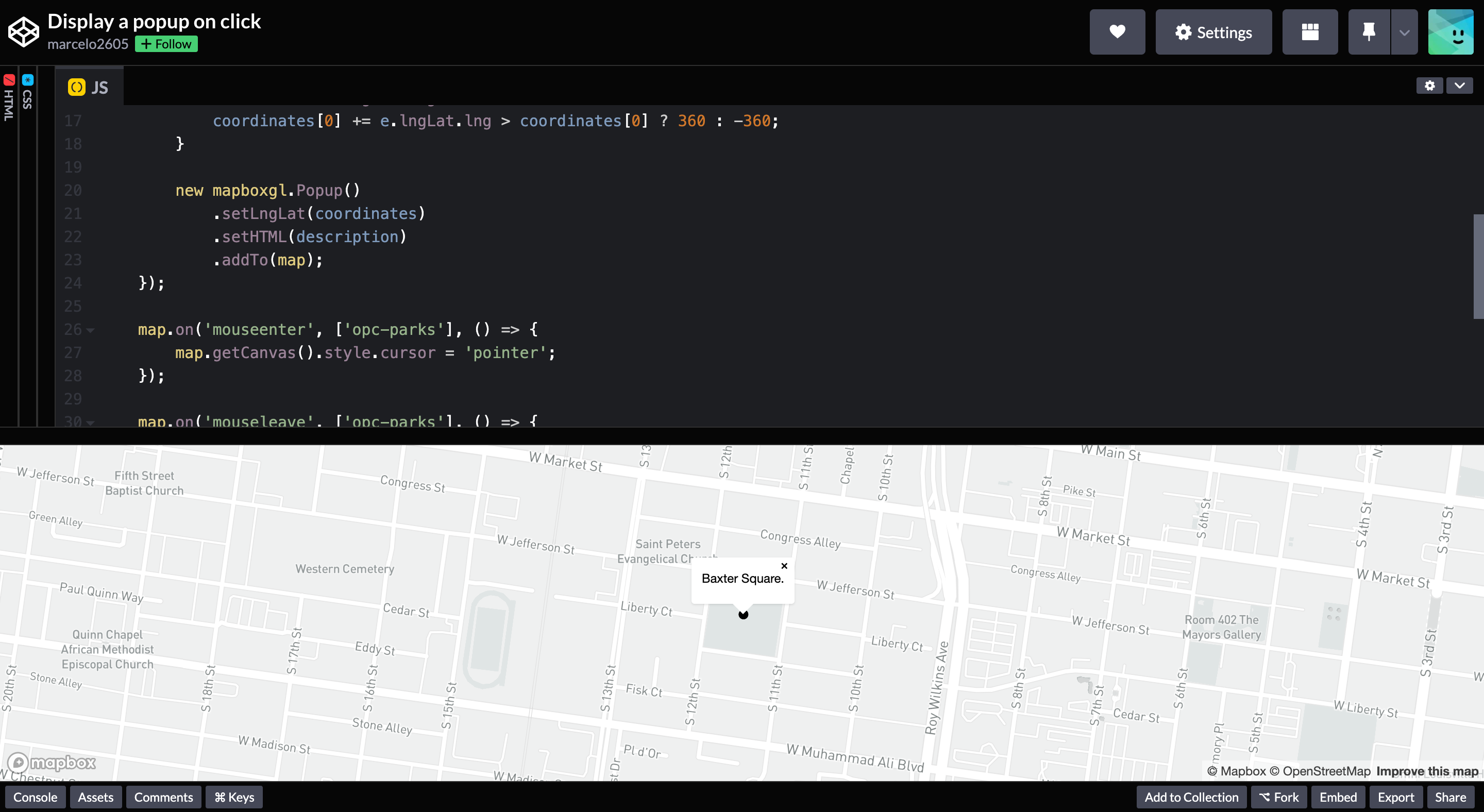Open the pin button's dropdown chevron
This screenshot has width=1484, height=812.
point(1404,31)
